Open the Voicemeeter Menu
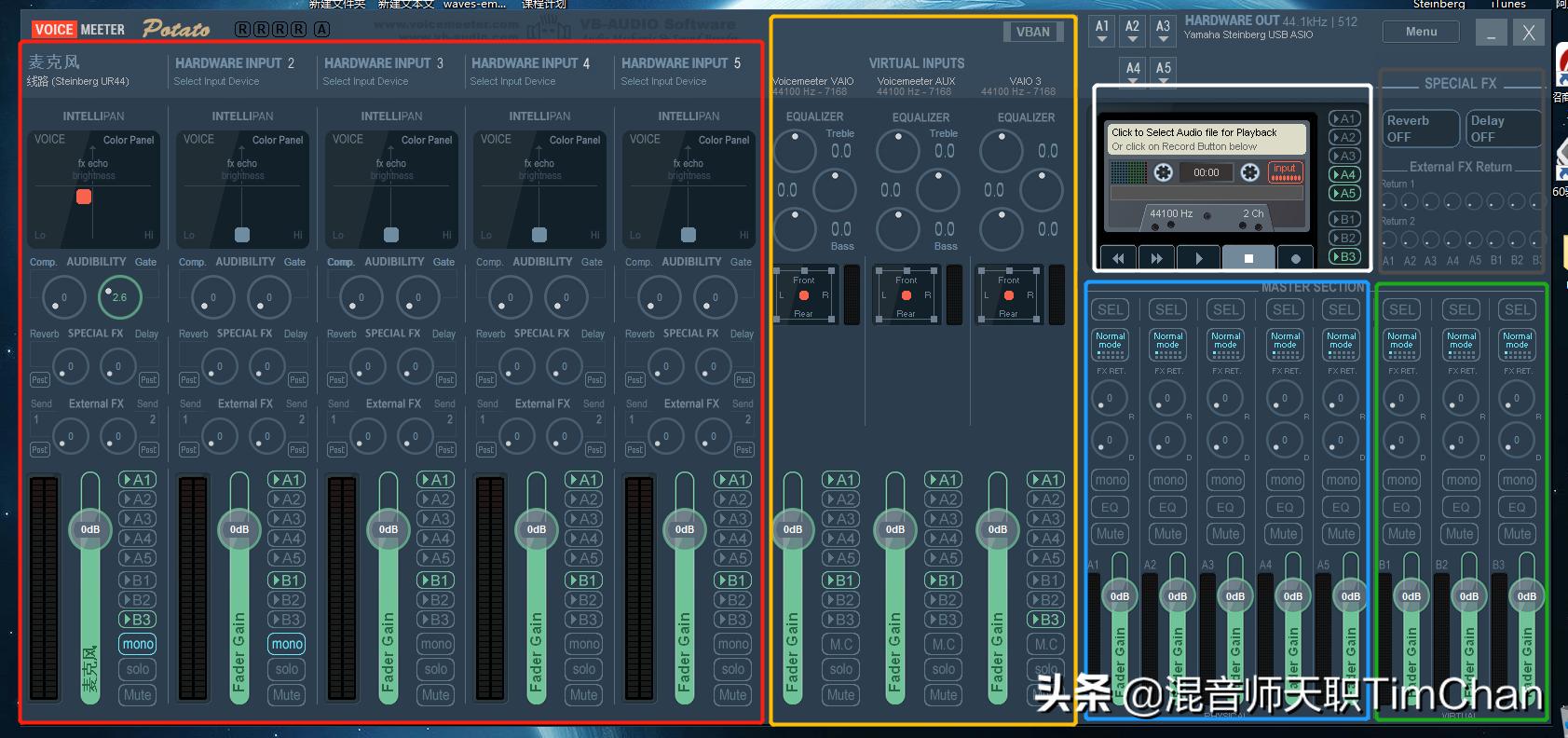This screenshot has width=1568, height=738. click(1421, 32)
